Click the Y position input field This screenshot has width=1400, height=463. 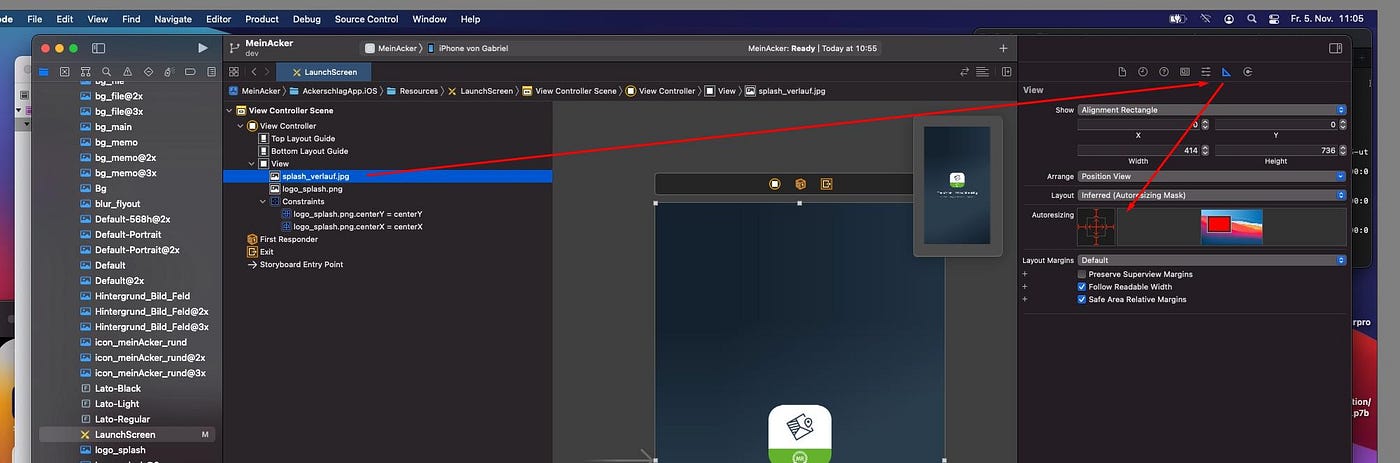point(1276,125)
